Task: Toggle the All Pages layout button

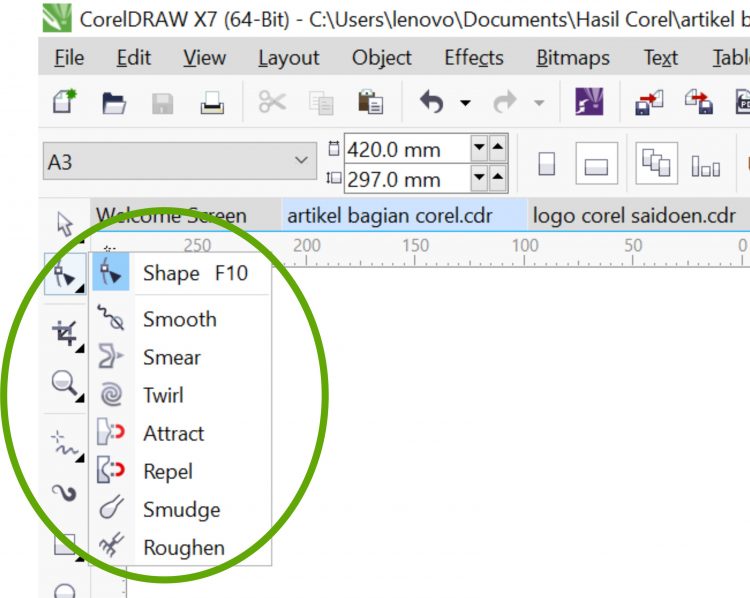Action: point(656,163)
